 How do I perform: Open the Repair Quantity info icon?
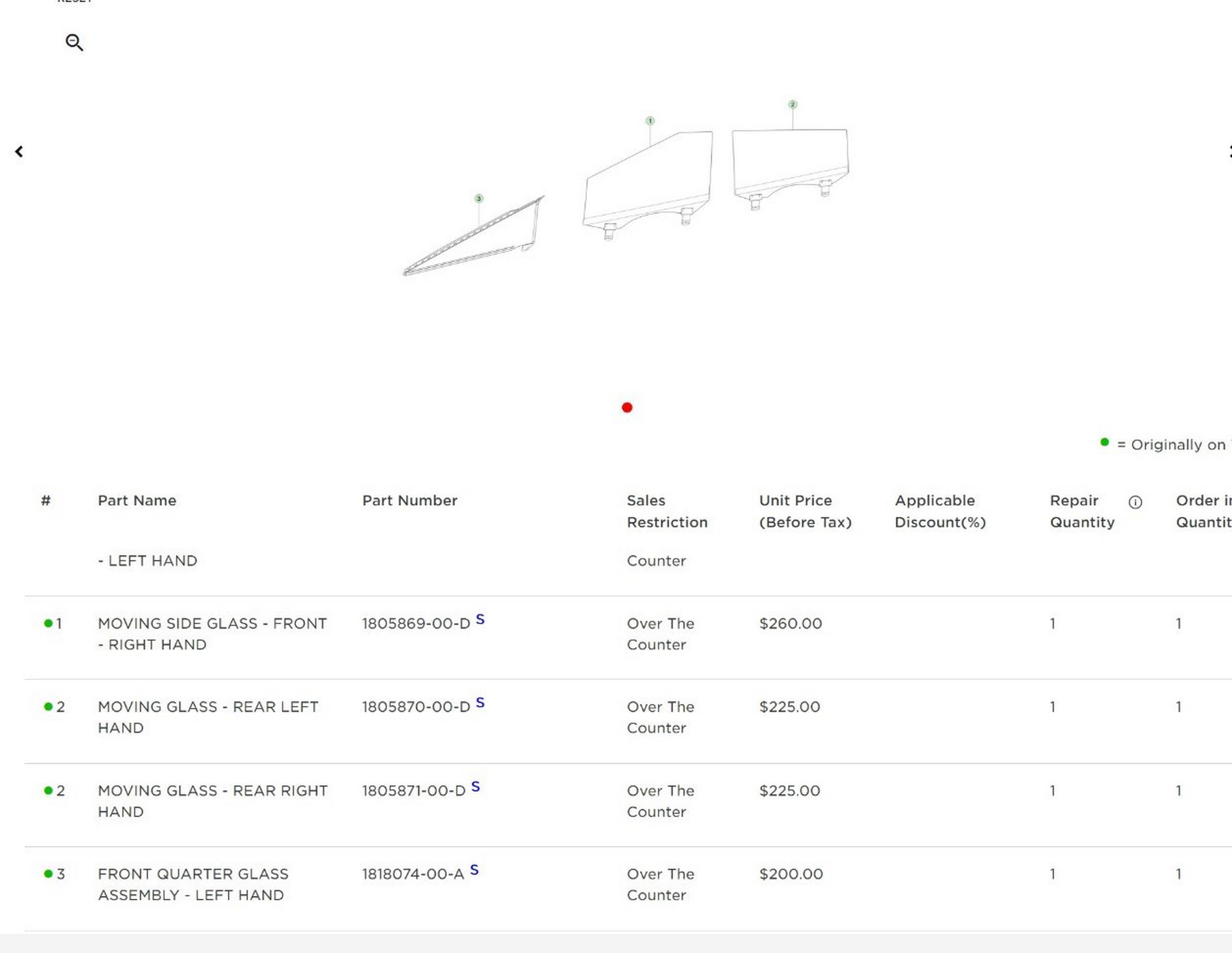(1135, 502)
